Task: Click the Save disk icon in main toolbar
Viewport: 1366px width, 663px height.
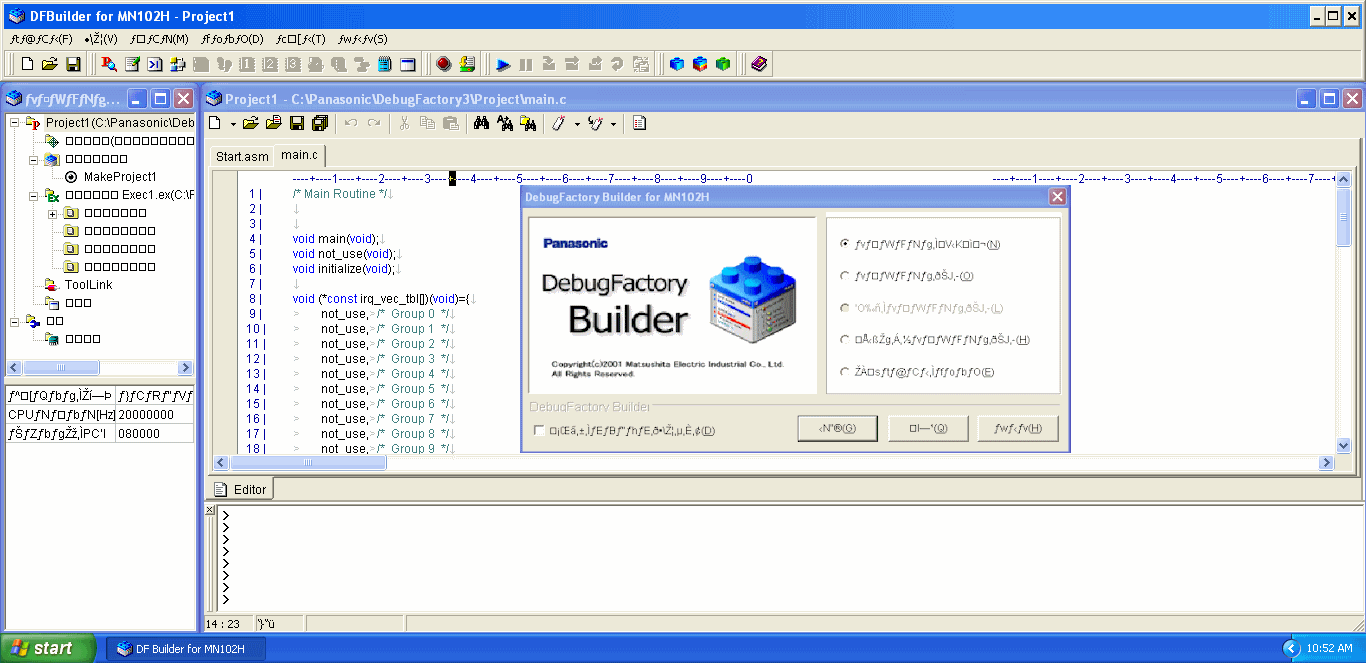Action: coord(73,64)
